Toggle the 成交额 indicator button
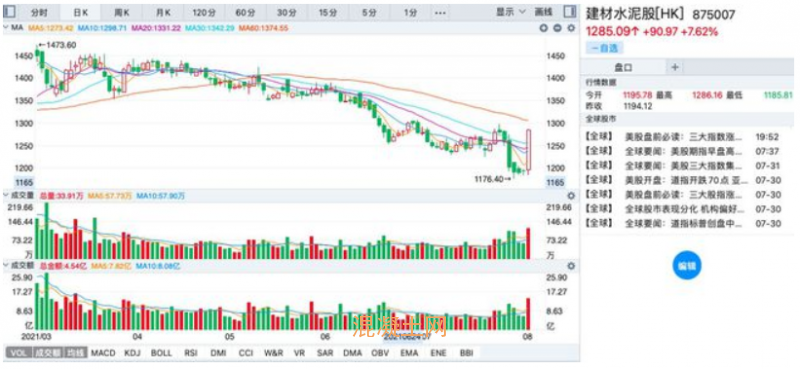The image size is (800, 369). pyautogui.click(x=47, y=353)
